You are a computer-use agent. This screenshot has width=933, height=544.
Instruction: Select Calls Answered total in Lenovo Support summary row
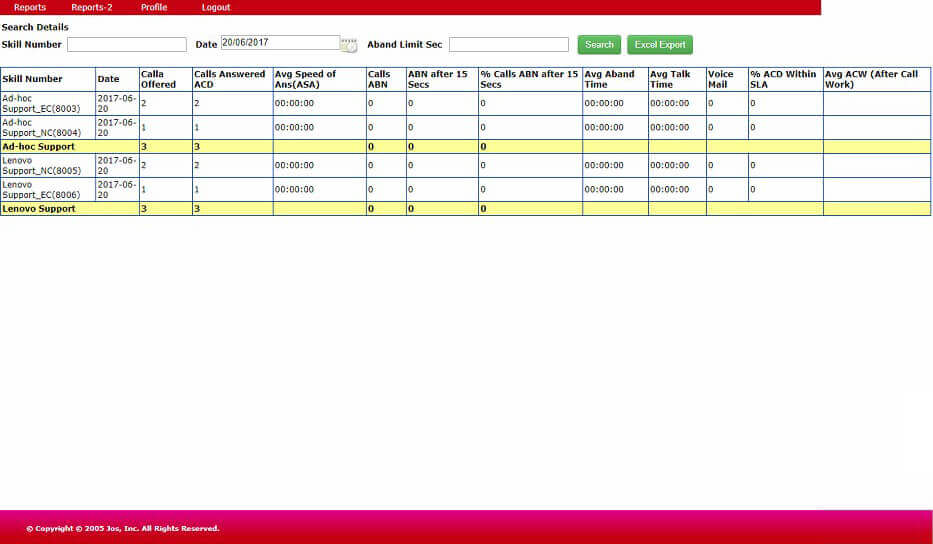pos(233,208)
